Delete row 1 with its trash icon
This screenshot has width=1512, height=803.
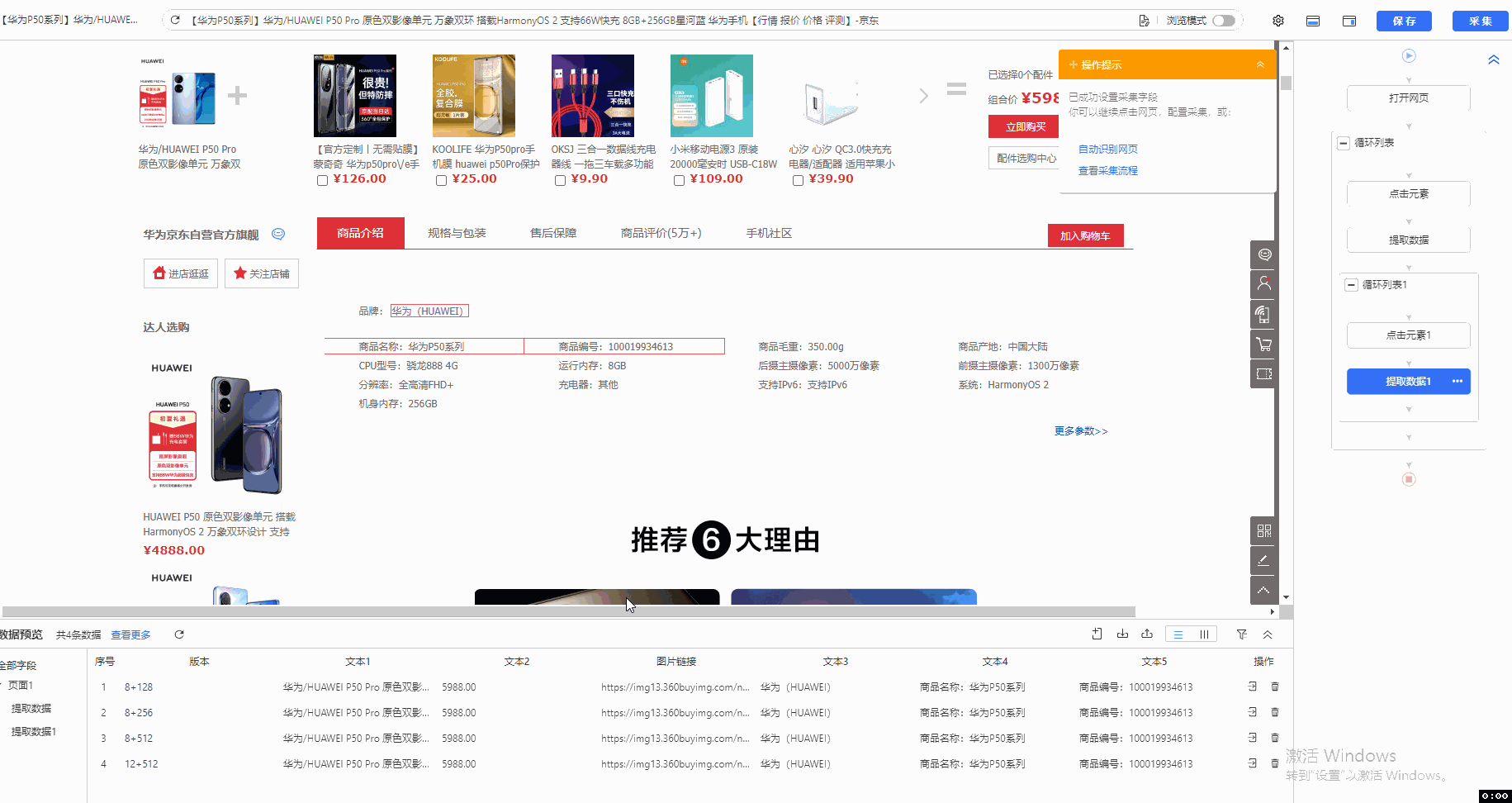pyautogui.click(x=1274, y=687)
